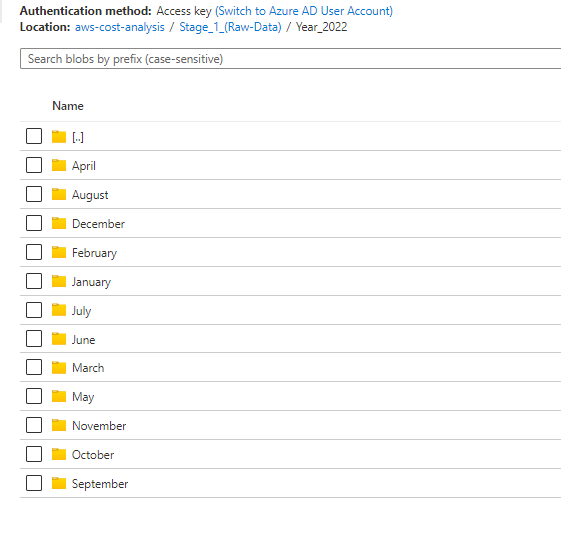Open the November folder name
The width and height of the screenshot is (561, 556).
[99, 426]
